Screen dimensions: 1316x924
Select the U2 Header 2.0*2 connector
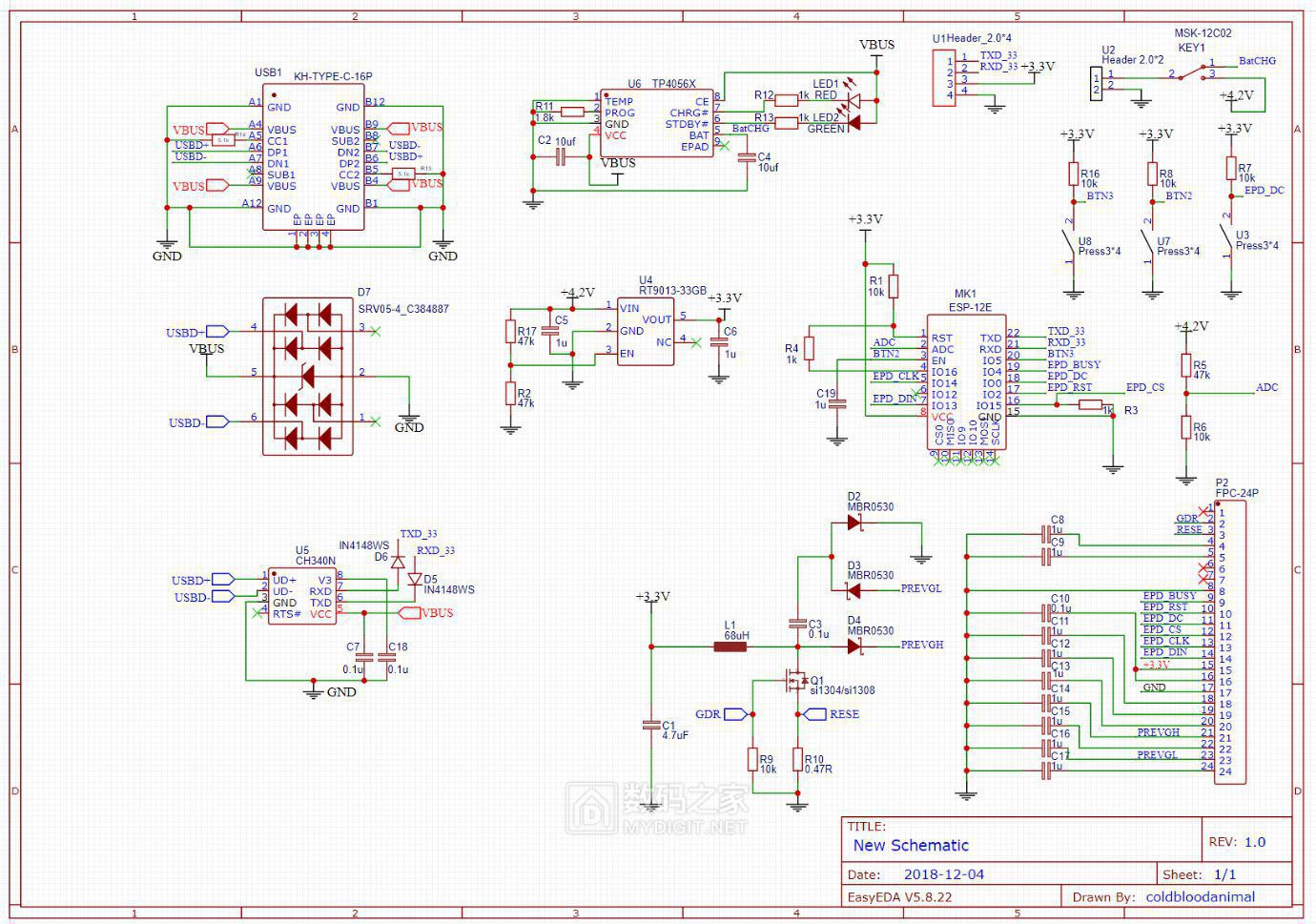1095,83
